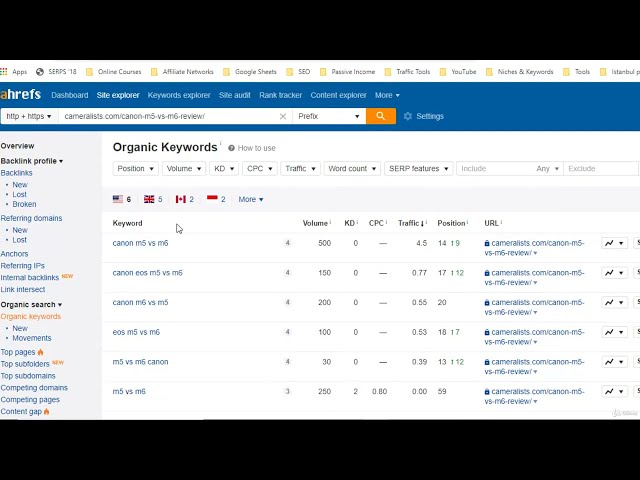Click keyword link eos m5 vs m6
The height and width of the screenshot is (480, 640).
(136, 332)
